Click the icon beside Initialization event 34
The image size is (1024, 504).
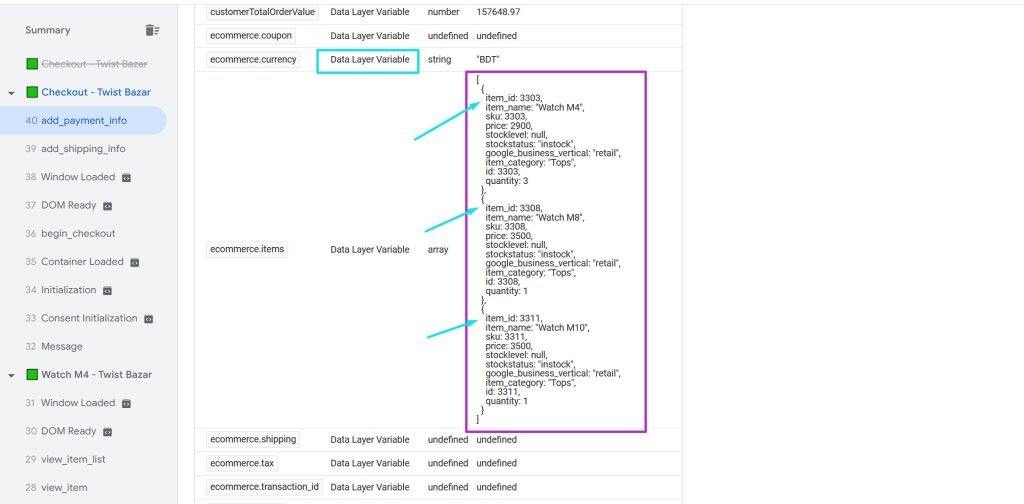(x=107, y=290)
